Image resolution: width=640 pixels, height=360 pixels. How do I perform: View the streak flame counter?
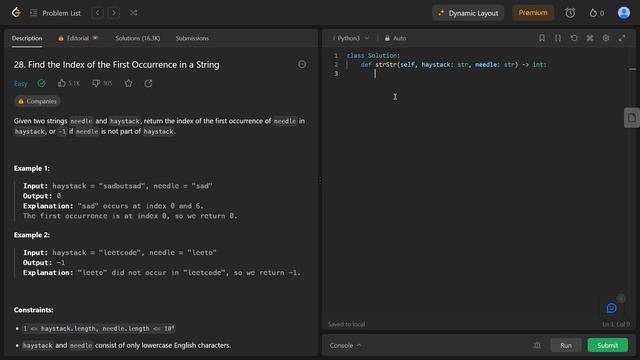click(x=596, y=13)
